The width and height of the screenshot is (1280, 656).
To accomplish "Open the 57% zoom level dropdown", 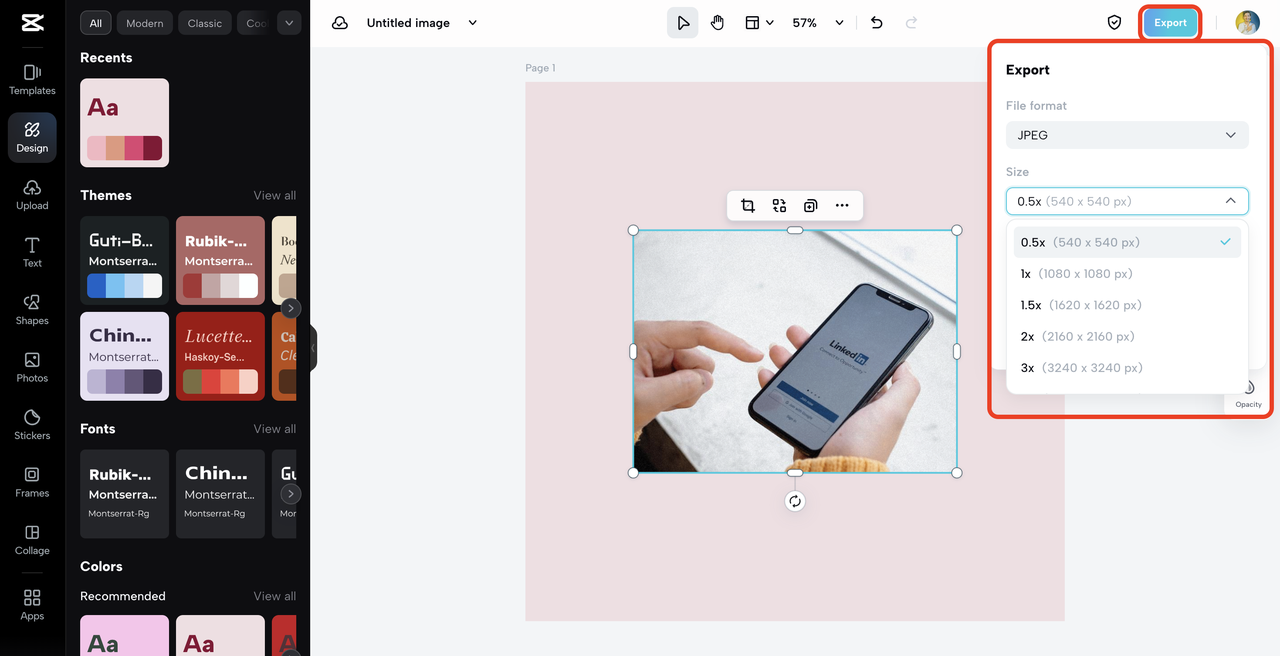I will (x=818, y=23).
